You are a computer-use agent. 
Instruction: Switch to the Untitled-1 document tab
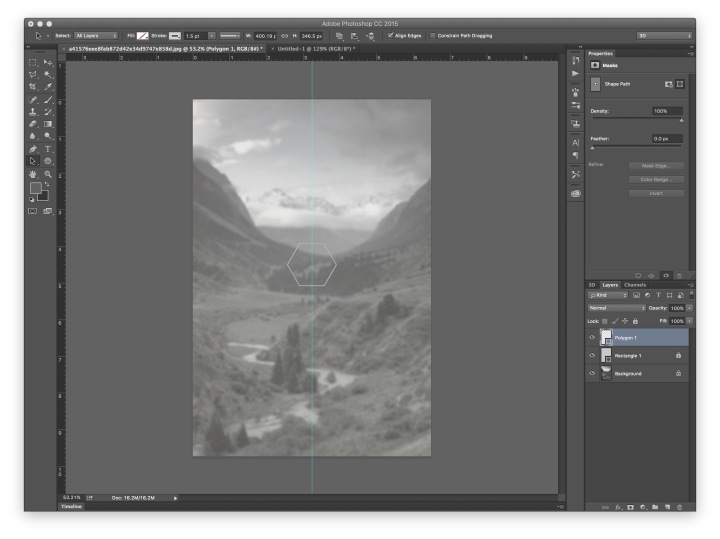(x=315, y=49)
